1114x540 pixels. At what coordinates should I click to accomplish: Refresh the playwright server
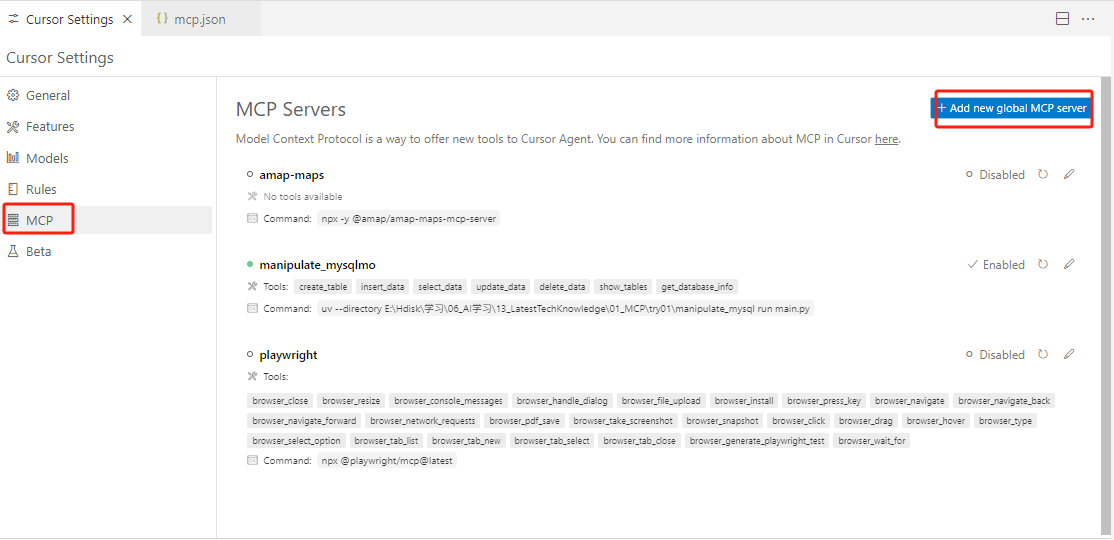[1043, 355]
